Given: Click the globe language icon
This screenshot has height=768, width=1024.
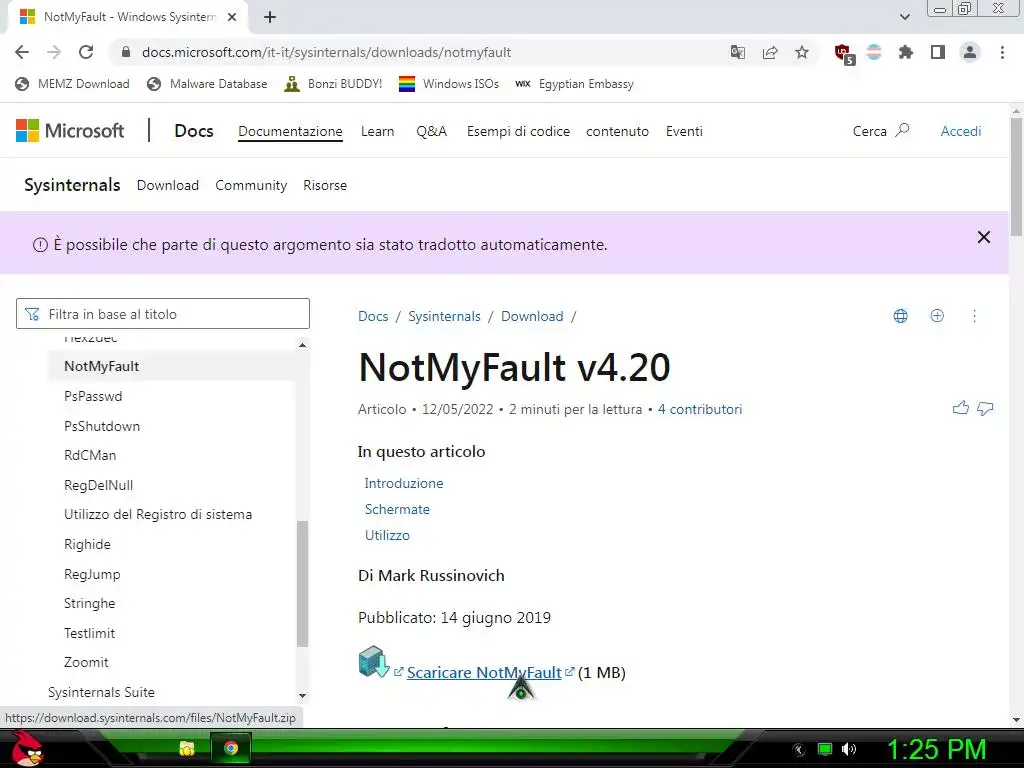Looking at the screenshot, I should 901,316.
